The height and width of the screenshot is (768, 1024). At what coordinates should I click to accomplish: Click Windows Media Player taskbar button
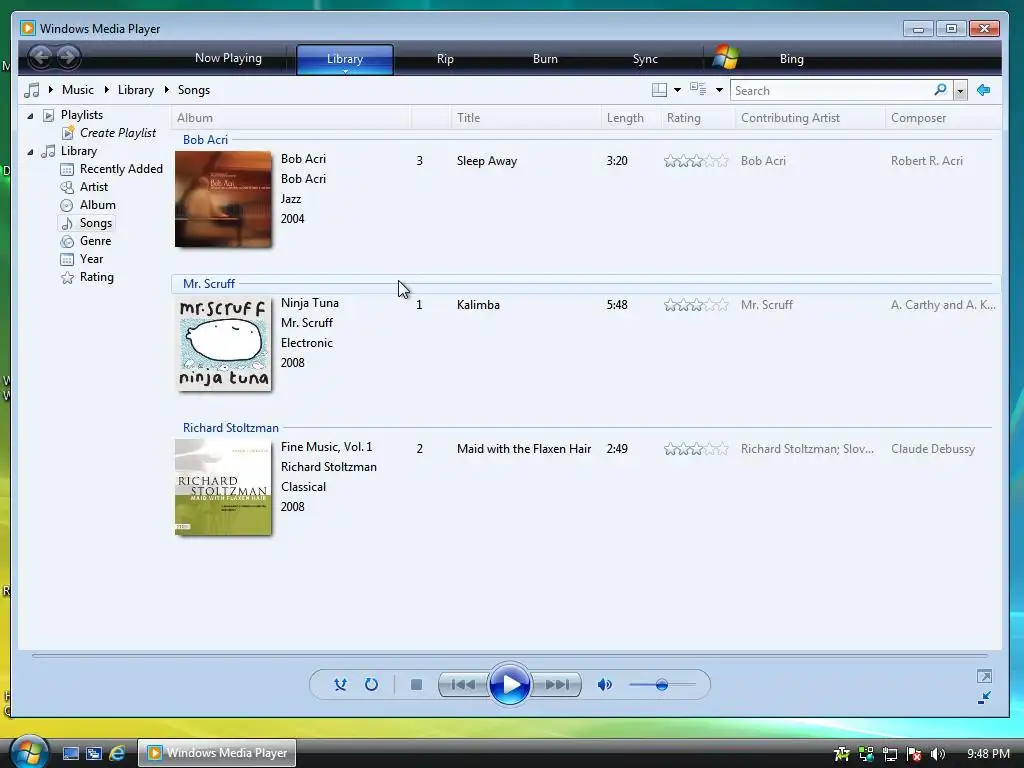pyautogui.click(x=217, y=753)
